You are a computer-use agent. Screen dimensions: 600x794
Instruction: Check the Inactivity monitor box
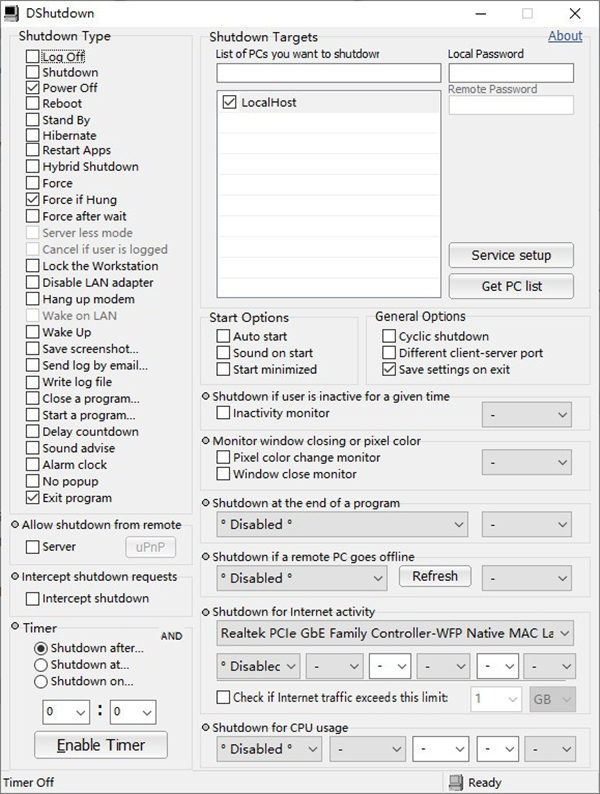click(x=223, y=413)
